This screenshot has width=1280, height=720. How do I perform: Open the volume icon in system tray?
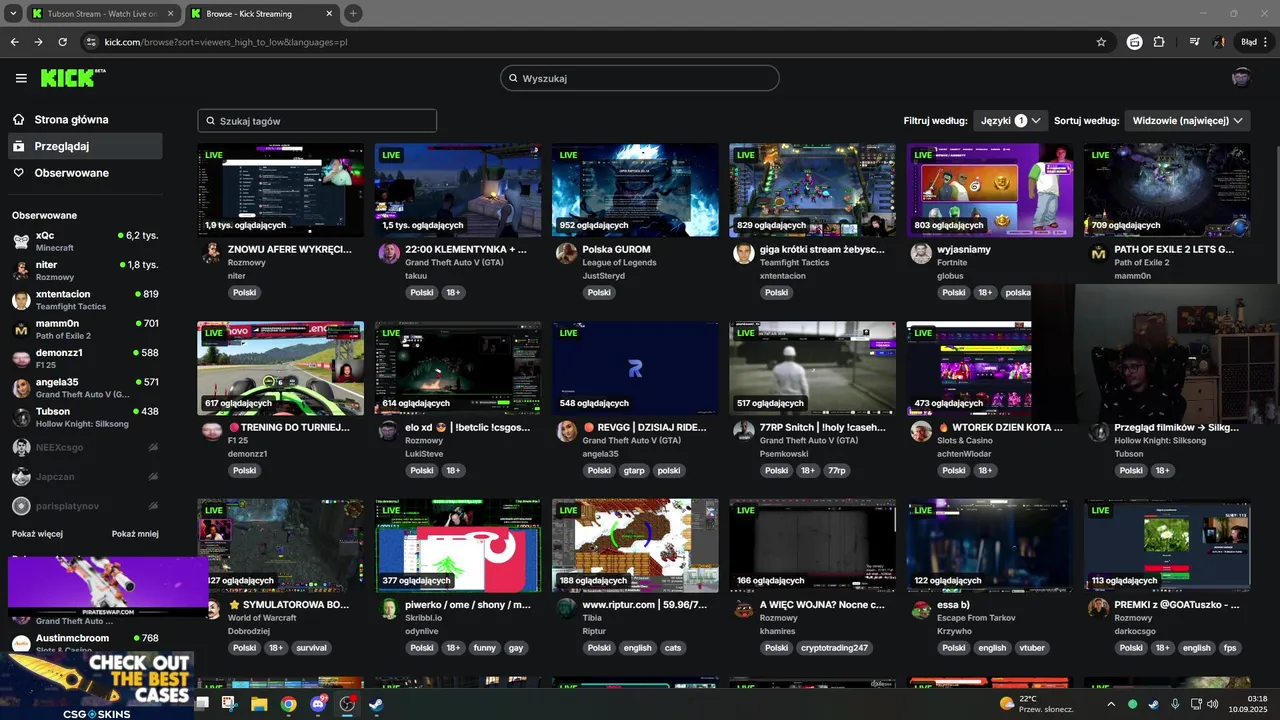click(x=1213, y=704)
